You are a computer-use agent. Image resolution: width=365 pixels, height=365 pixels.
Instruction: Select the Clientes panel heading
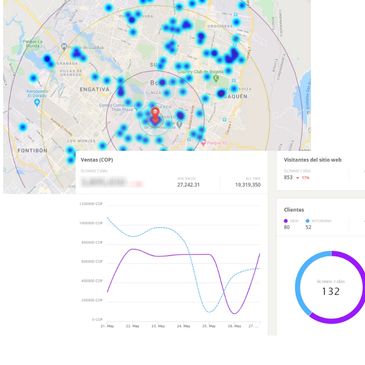pos(294,210)
